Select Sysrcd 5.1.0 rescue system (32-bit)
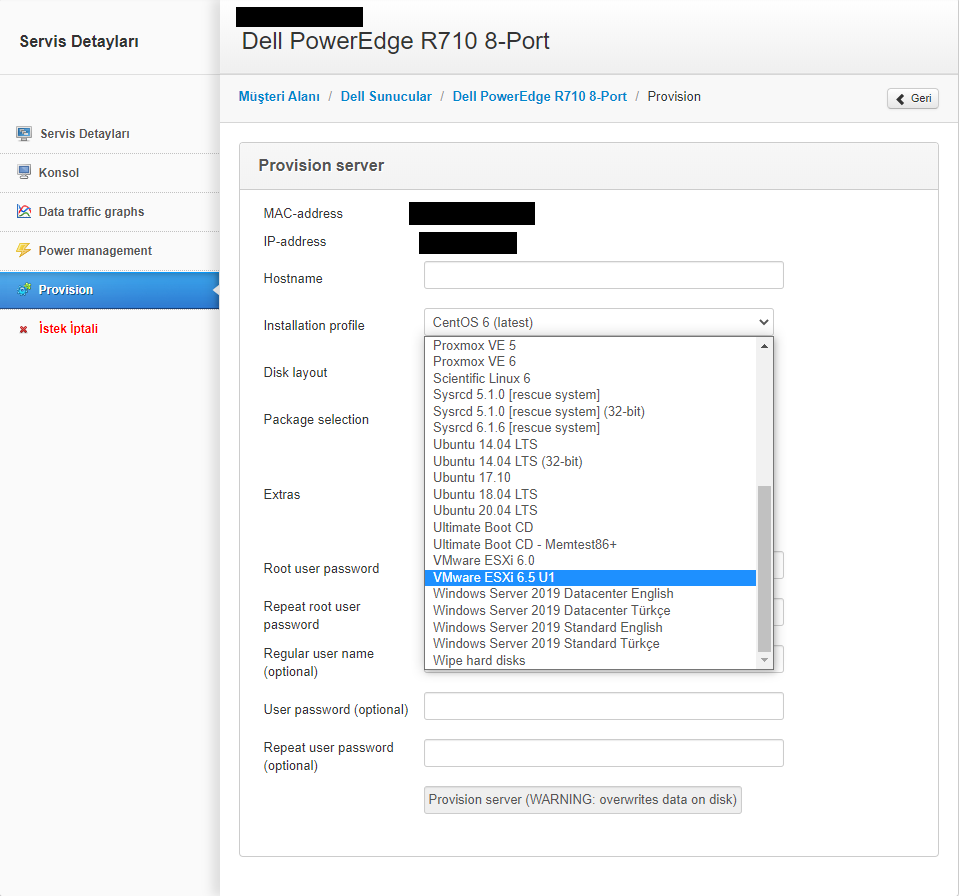Image resolution: width=959 pixels, height=896 pixels. tap(590, 411)
